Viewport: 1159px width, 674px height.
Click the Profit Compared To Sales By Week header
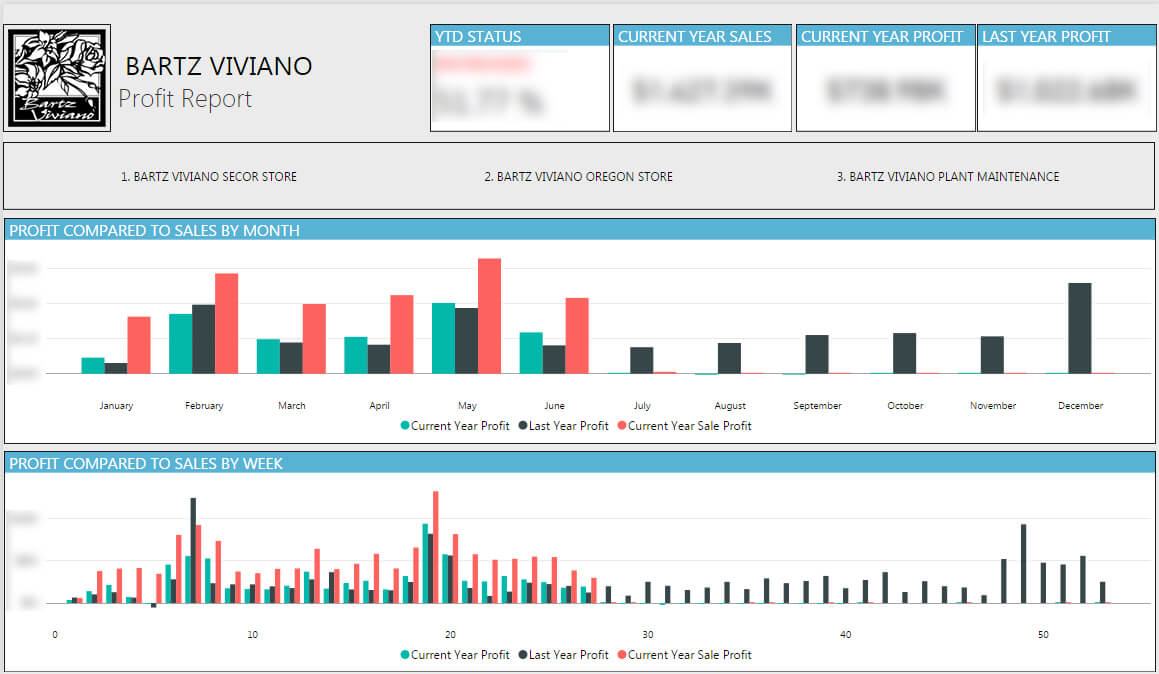[x=147, y=463]
